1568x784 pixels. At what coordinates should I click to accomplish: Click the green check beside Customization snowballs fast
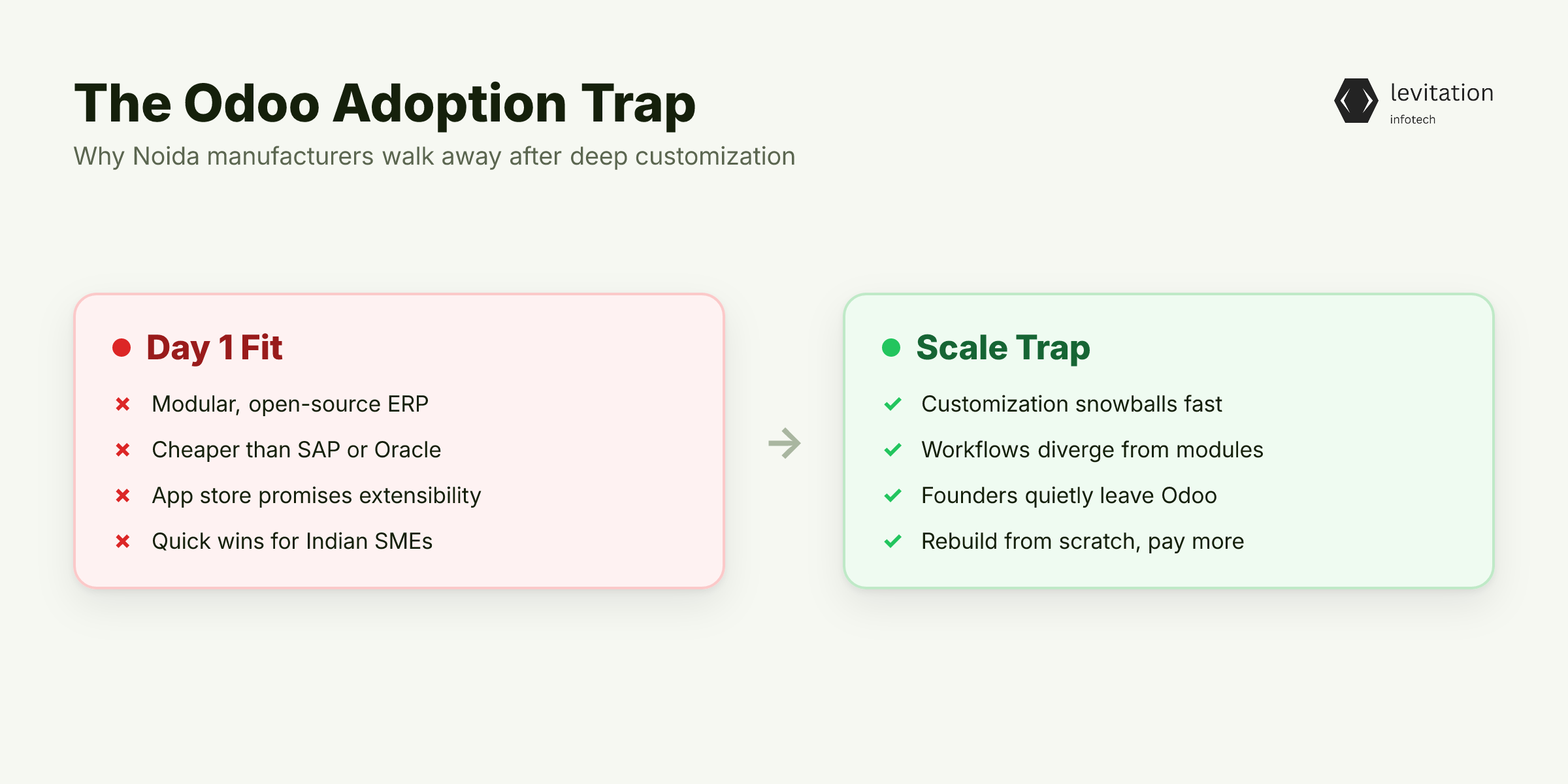tap(892, 404)
